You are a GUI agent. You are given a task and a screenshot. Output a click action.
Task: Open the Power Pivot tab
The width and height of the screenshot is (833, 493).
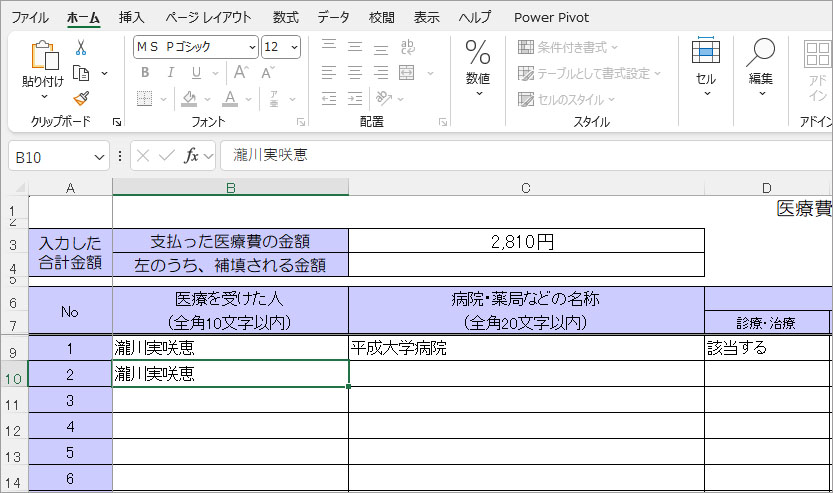[551, 18]
